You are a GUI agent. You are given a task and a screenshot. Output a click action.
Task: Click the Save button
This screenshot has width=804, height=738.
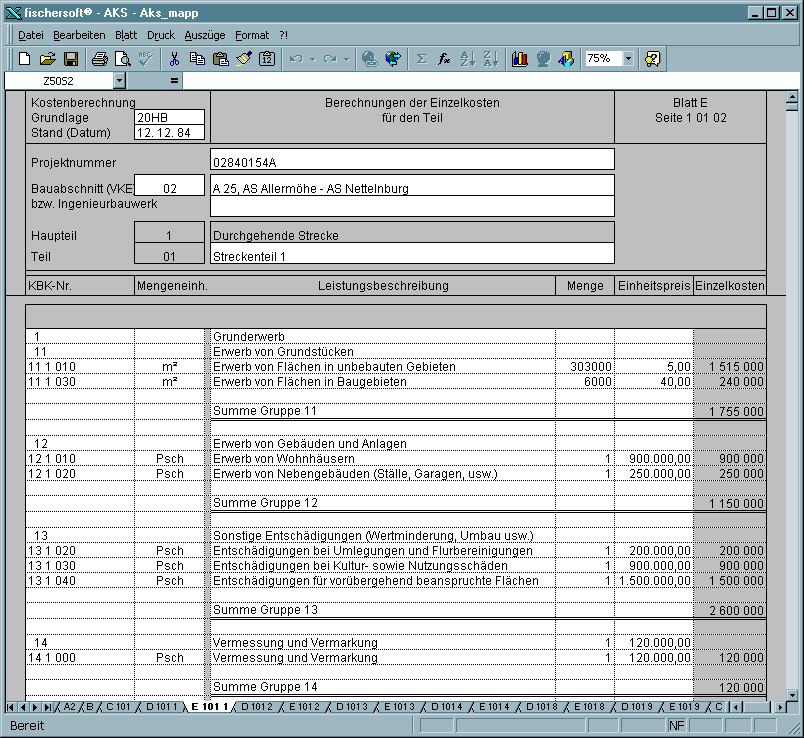pyautogui.click(x=70, y=59)
